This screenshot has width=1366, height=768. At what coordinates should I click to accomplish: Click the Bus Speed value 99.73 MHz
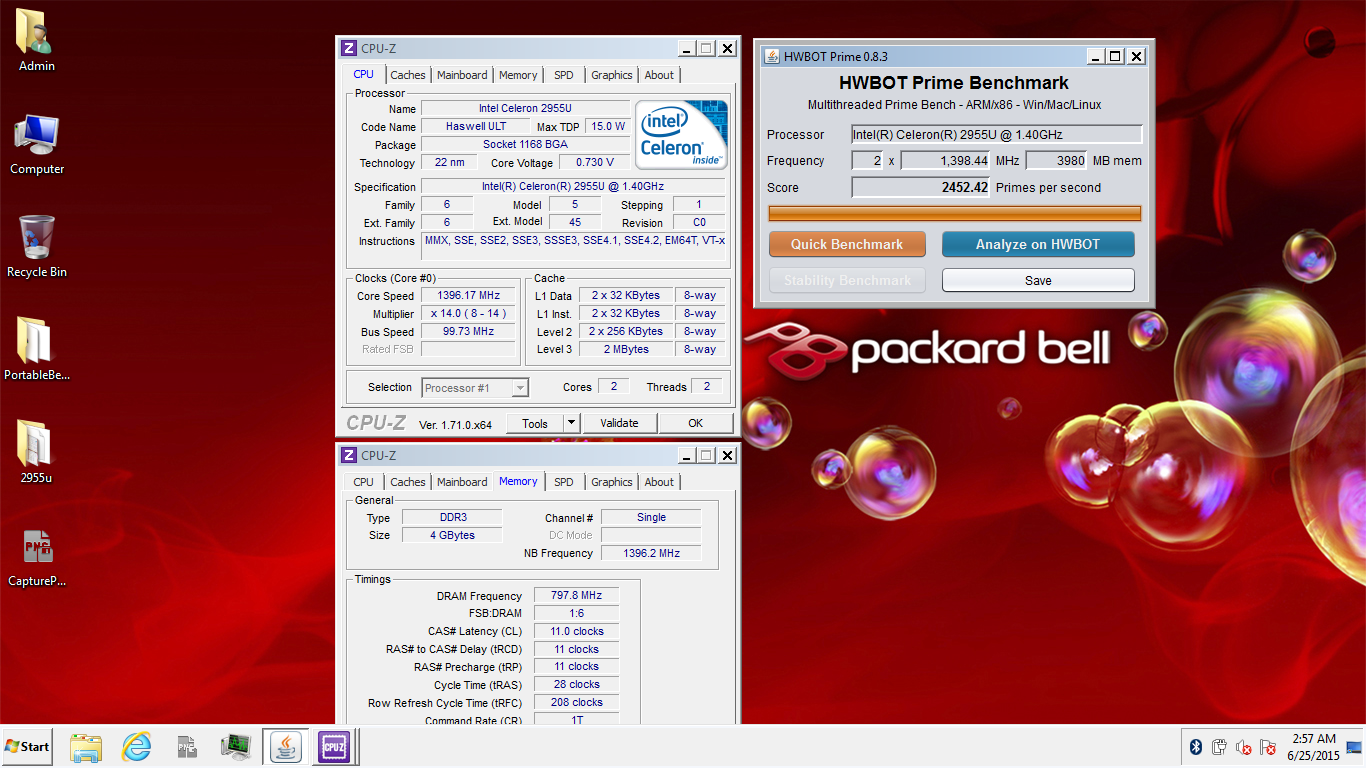point(468,332)
